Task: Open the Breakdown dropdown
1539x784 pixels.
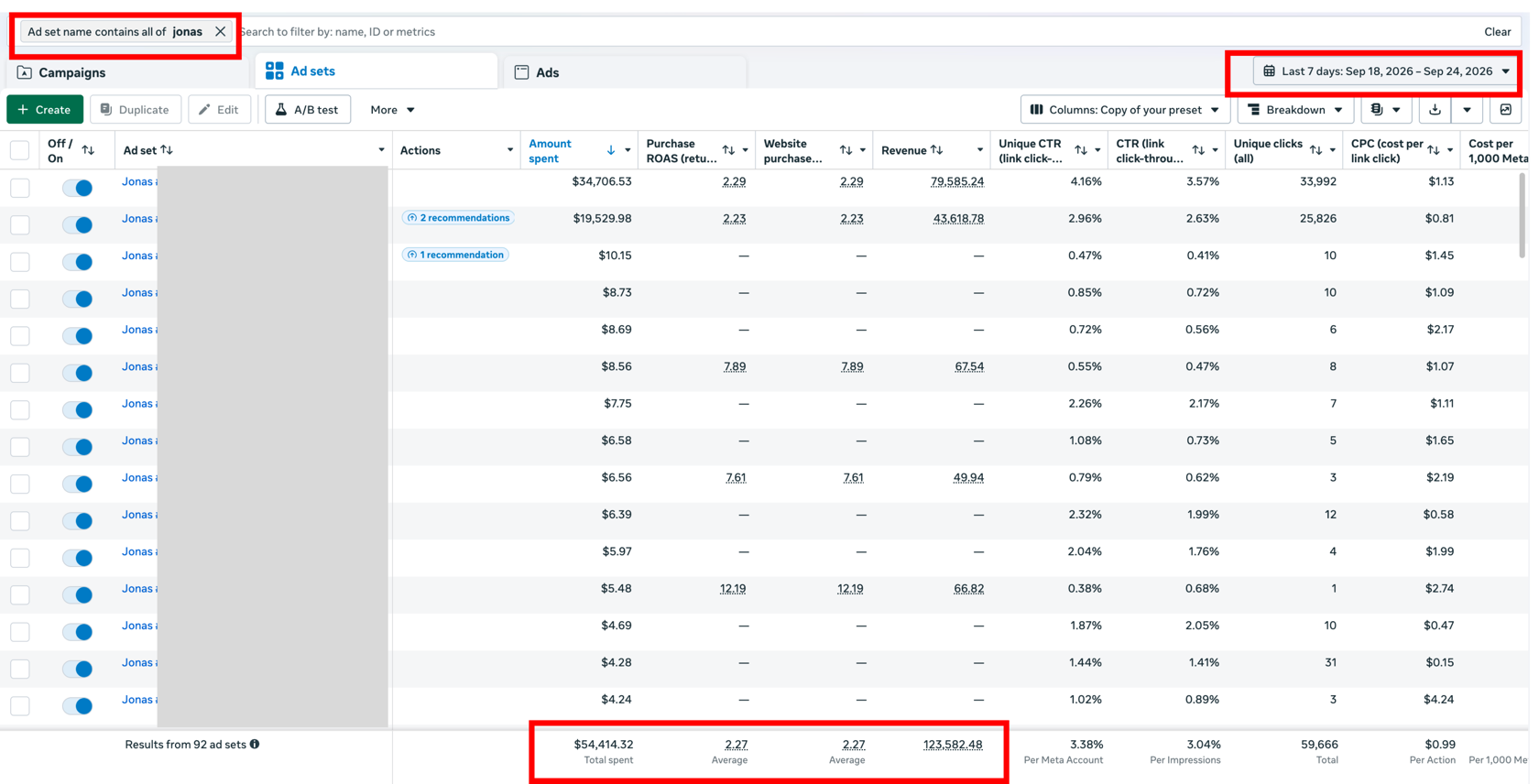Action: coord(1294,109)
